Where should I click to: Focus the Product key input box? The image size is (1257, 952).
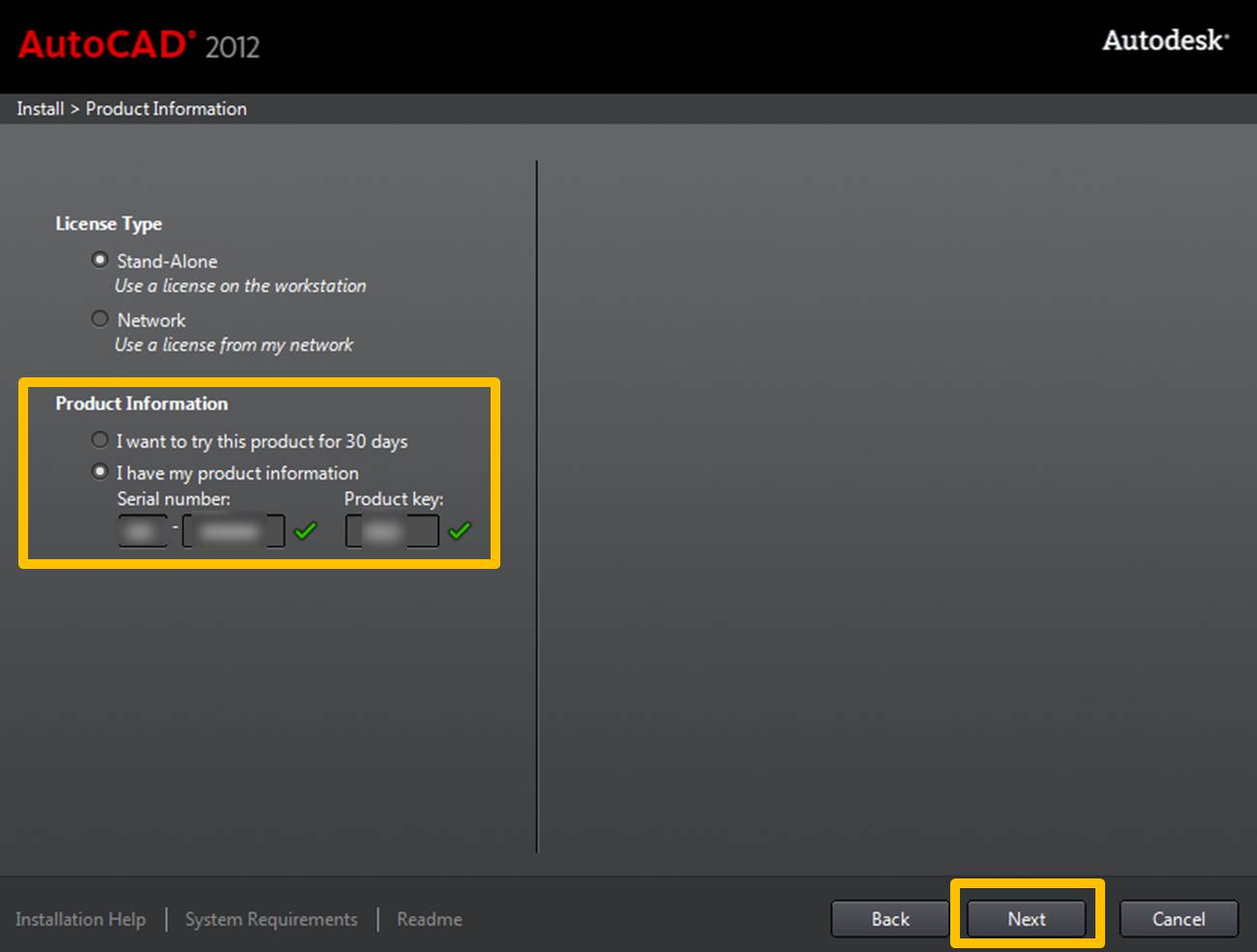pos(392,531)
